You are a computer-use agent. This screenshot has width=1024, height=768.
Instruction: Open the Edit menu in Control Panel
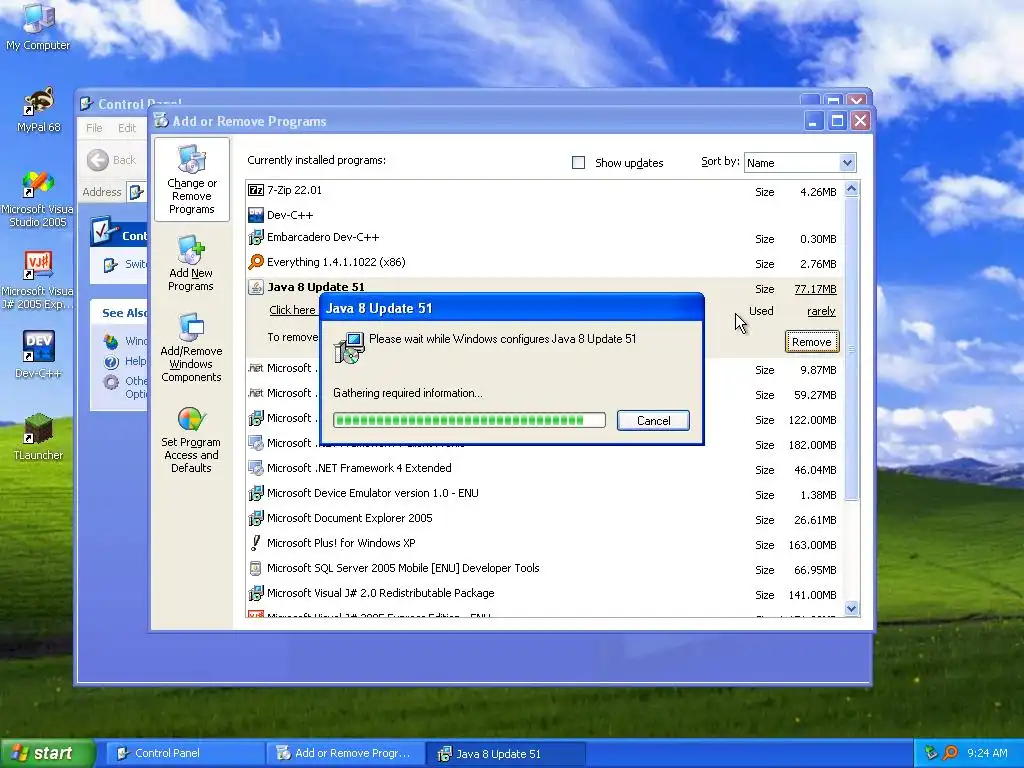pyautogui.click(x=127, y=128)
